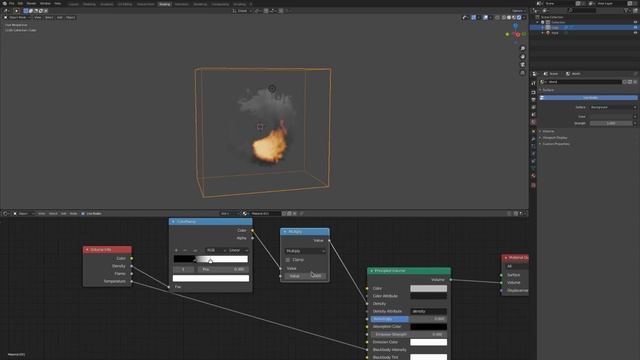This screenshot has height=360, width=640.
Task: Open the View Layer properties tab icon
Action: 533,107
